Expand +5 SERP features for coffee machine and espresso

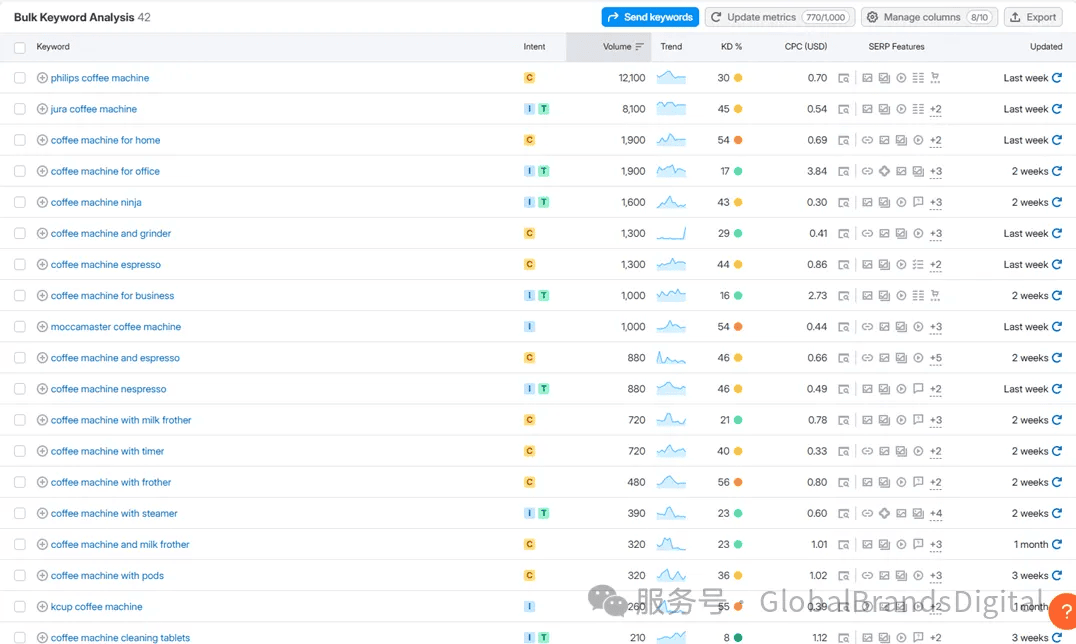[x=935, y=358]
